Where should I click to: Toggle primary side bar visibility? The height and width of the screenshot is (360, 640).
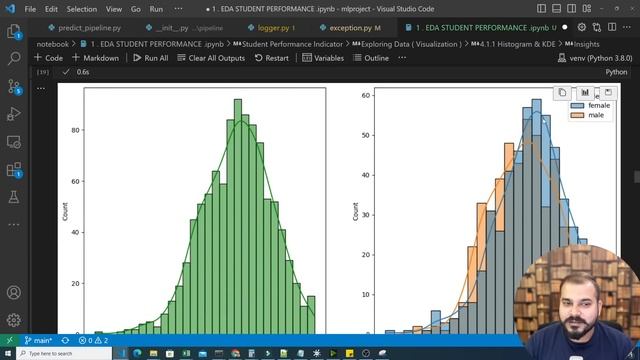(541, 9)
